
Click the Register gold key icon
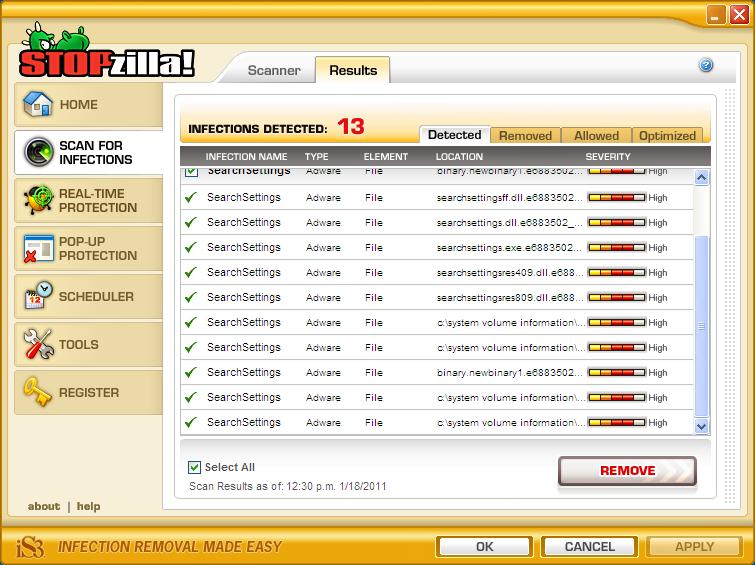37,392
